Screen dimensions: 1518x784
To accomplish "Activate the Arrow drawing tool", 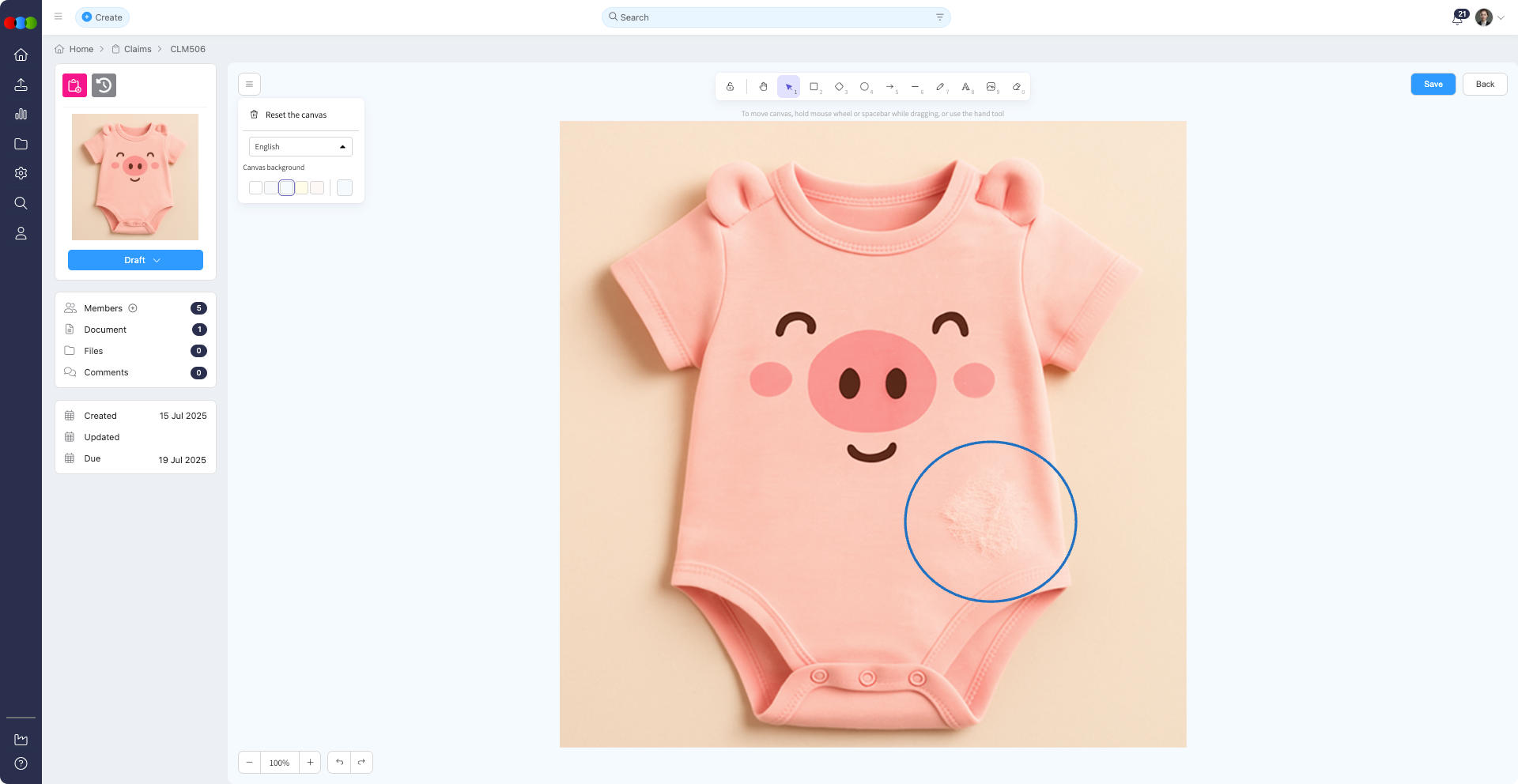I will (x=889, y=87).
